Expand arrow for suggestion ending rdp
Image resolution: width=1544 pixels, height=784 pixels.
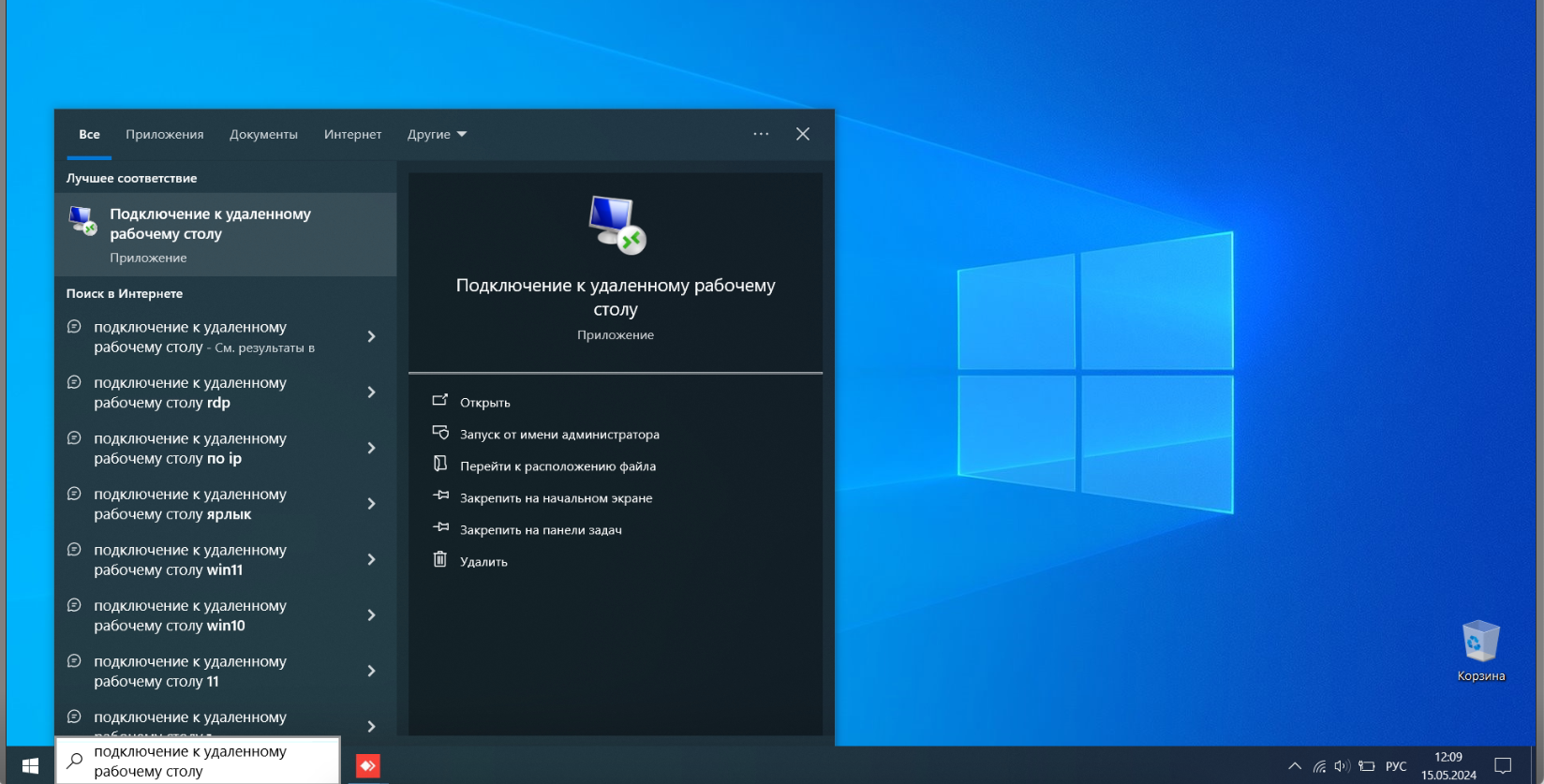[372, 392]
